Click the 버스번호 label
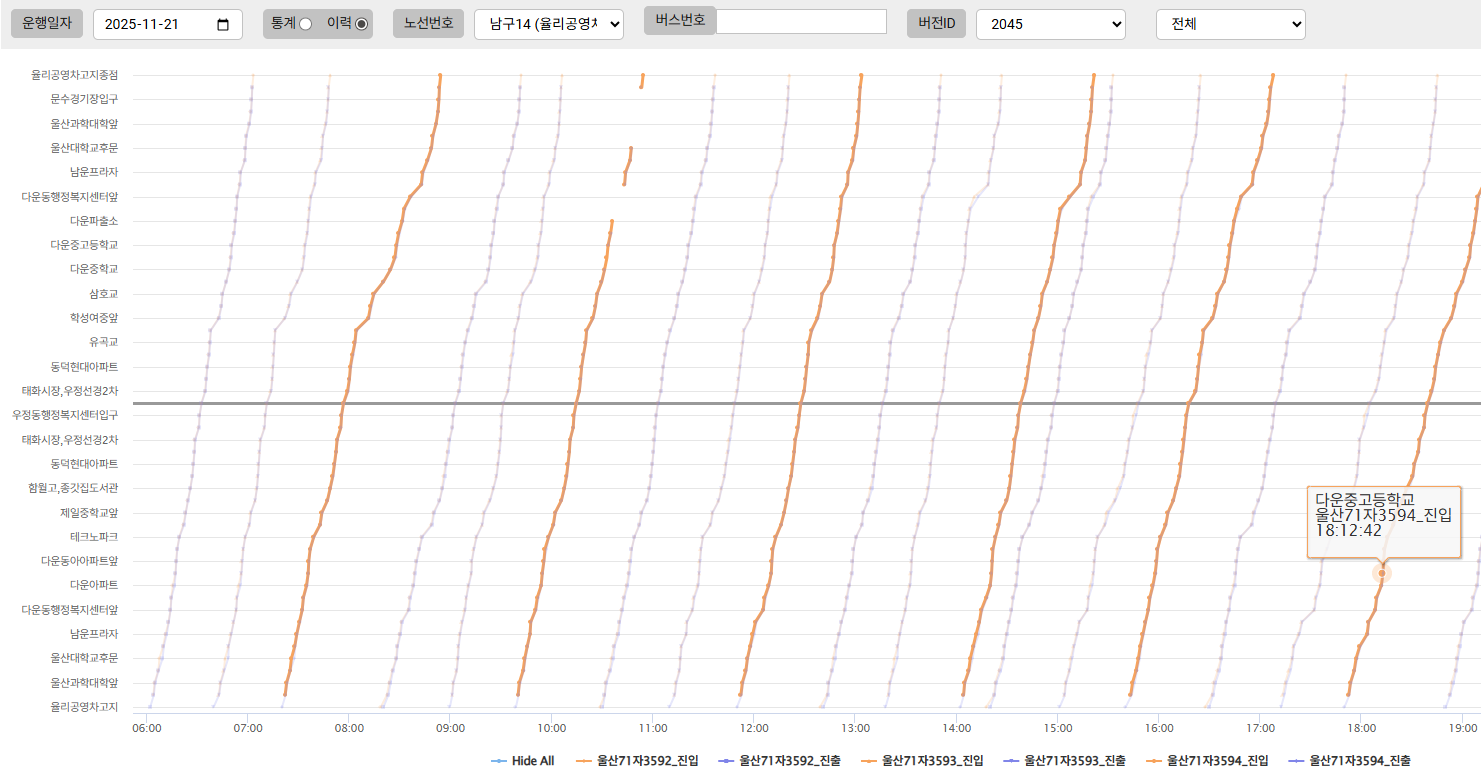This screenshot has width=1481, height=776. (680, 21)
